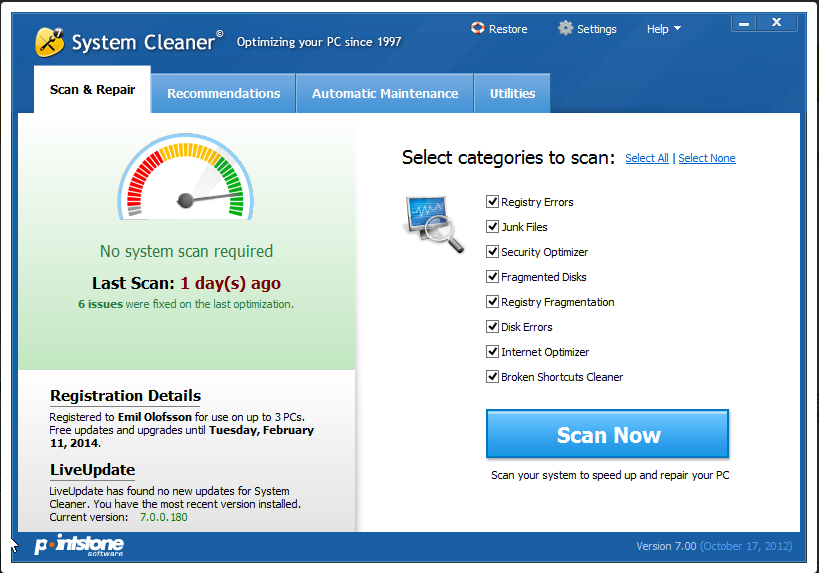Image resolution: width=819 pixels, height=573 pixels.
Task: Toggle the Internet Optimizer checkbox
Action: pos(492,352)
